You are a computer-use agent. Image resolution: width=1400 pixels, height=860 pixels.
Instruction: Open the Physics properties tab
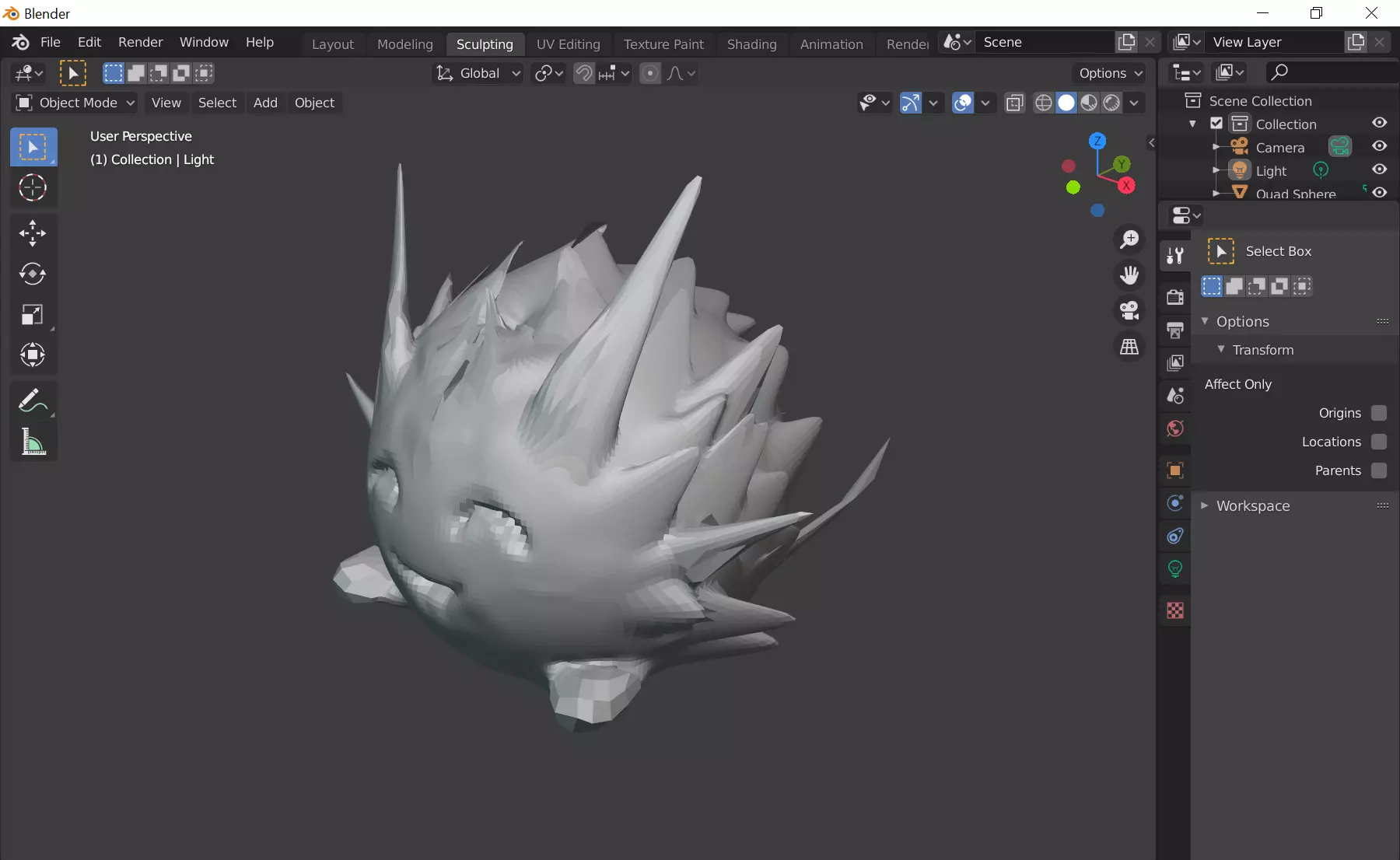(x=1175, y=503)
